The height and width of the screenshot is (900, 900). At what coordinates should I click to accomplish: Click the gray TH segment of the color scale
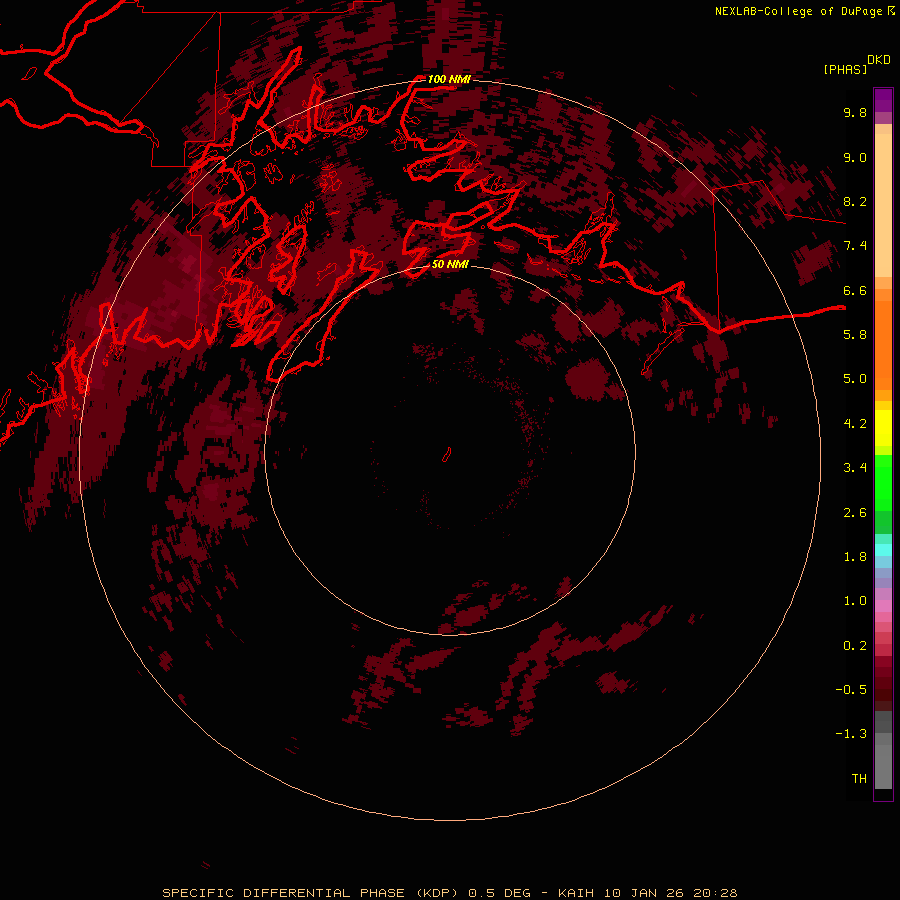(883, 766)
